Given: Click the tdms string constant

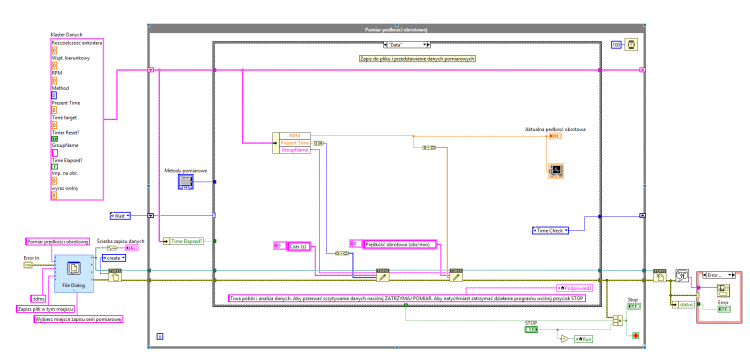Looking at the screenshot, I should click(37, 299).
